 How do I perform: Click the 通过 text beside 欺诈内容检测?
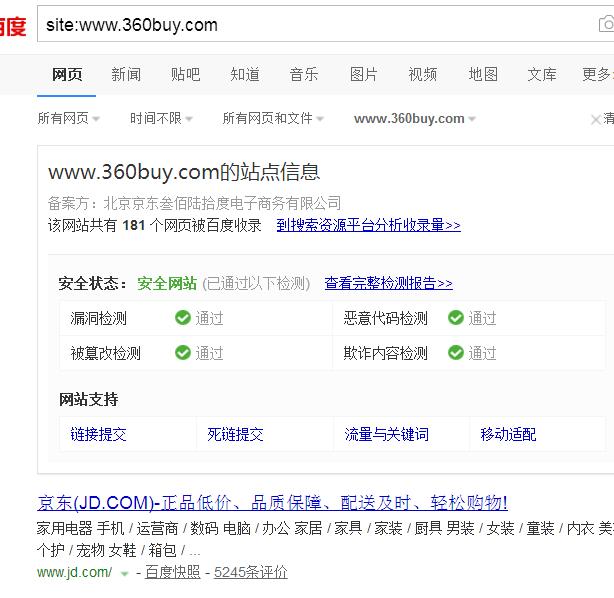click(x=482, y=353)
